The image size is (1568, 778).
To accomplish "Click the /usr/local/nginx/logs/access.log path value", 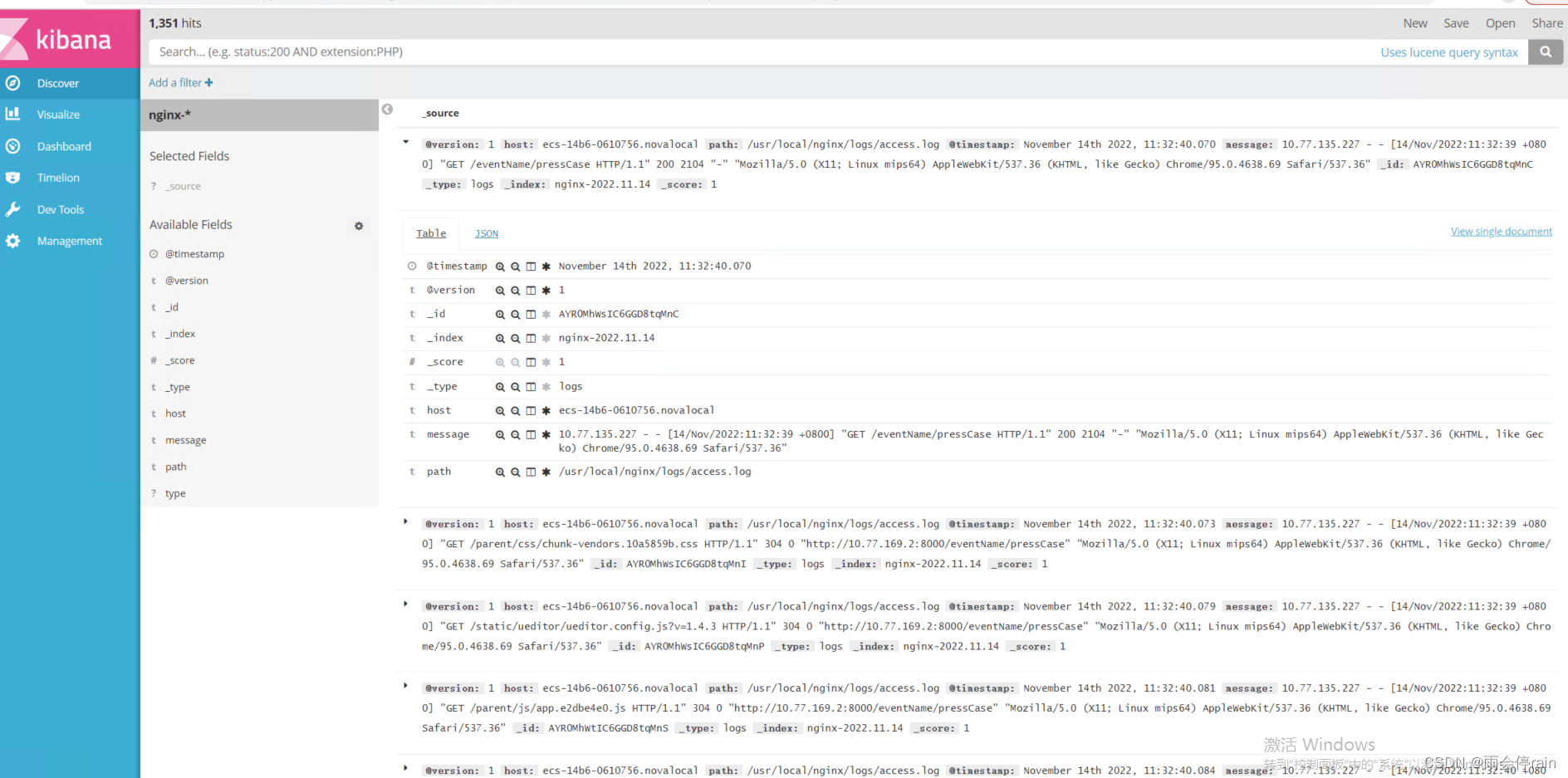I will point(654,472).
